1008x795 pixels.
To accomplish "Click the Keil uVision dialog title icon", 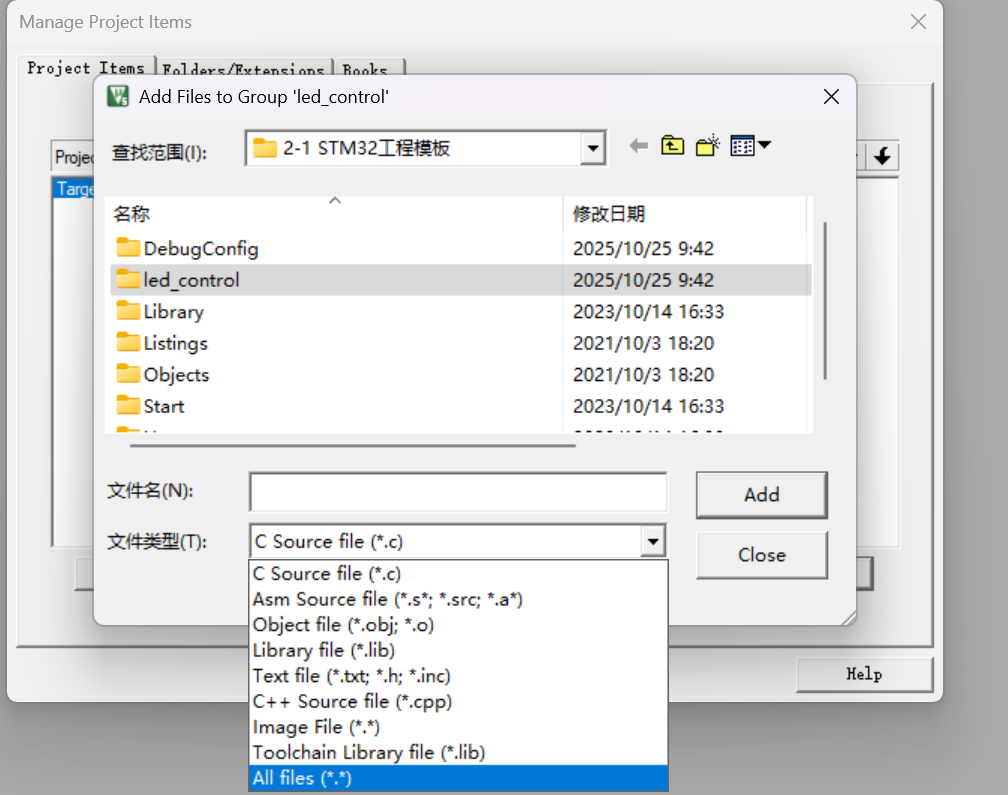I will click(118, 96).
